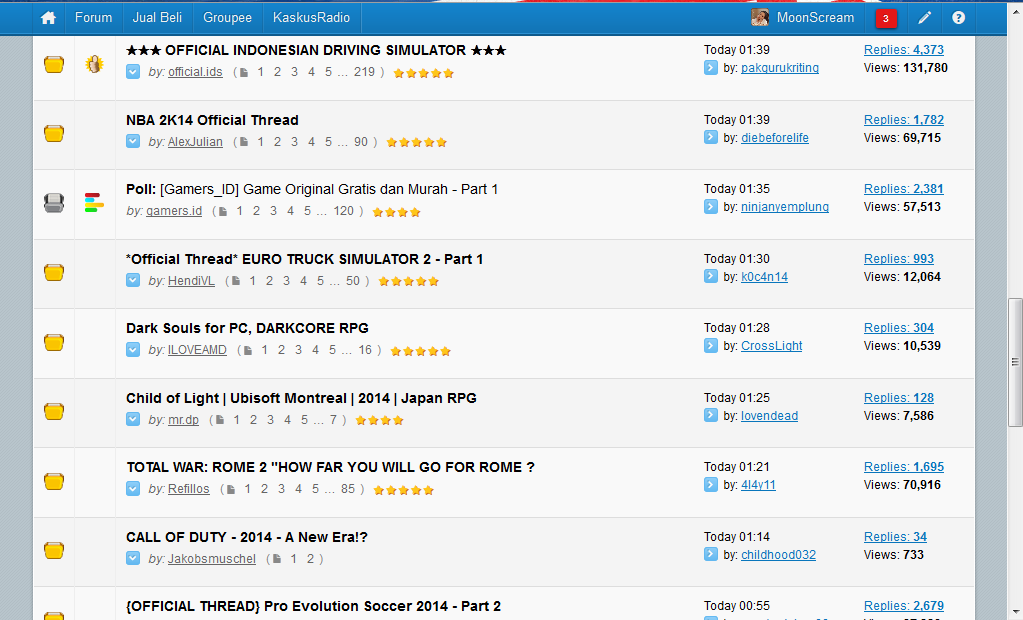Go to Kaskus home via house icon
1023x620 pixels.
pos(48,18)
